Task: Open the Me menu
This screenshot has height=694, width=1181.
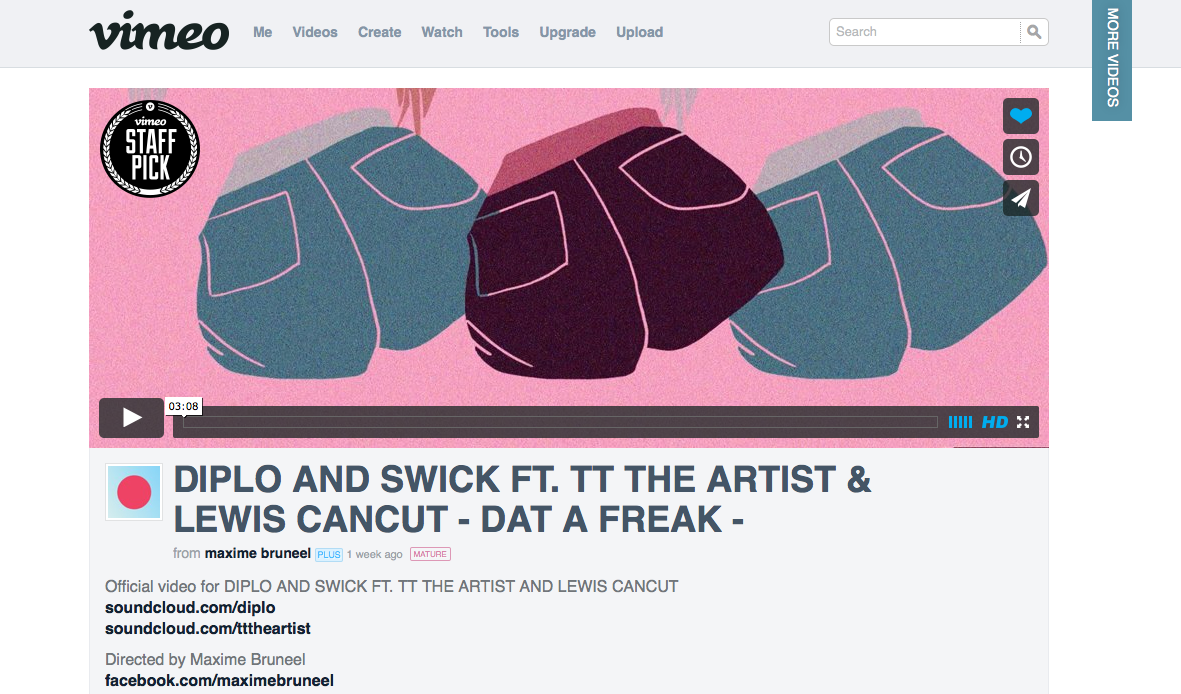Action: [x=262, y=32]
